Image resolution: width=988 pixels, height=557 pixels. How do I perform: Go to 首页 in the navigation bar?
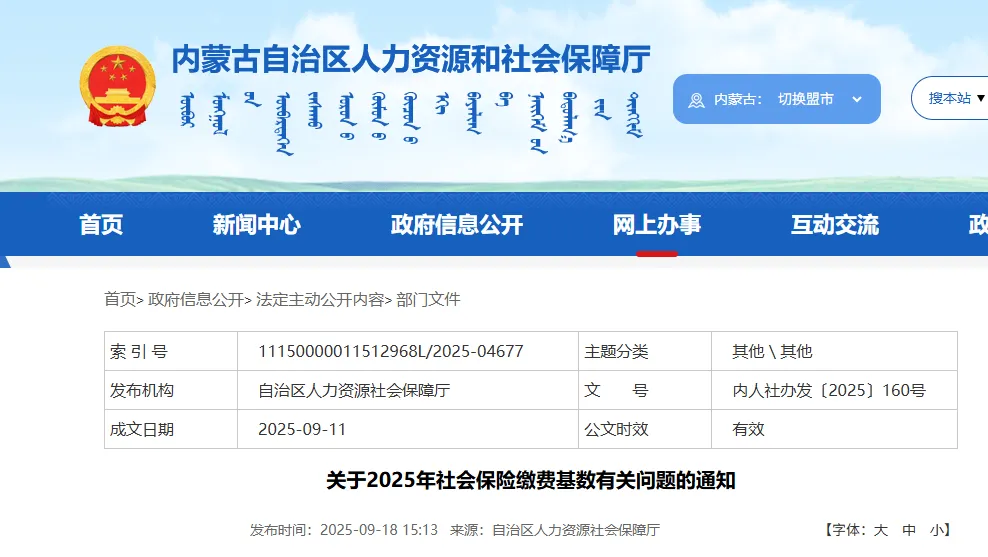(x=101, y=225)
